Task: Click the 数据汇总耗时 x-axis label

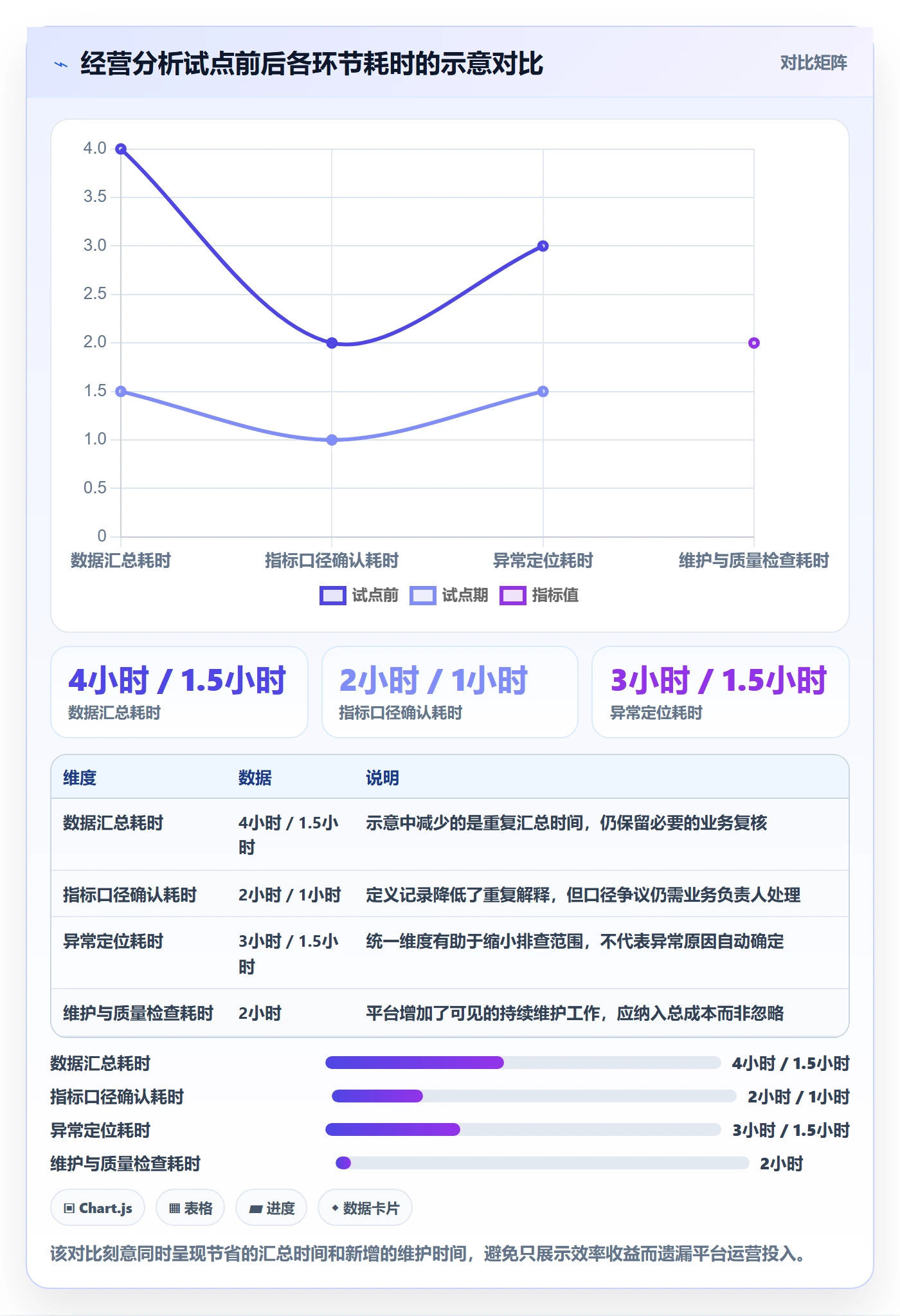Action: [x=121, y=561]
